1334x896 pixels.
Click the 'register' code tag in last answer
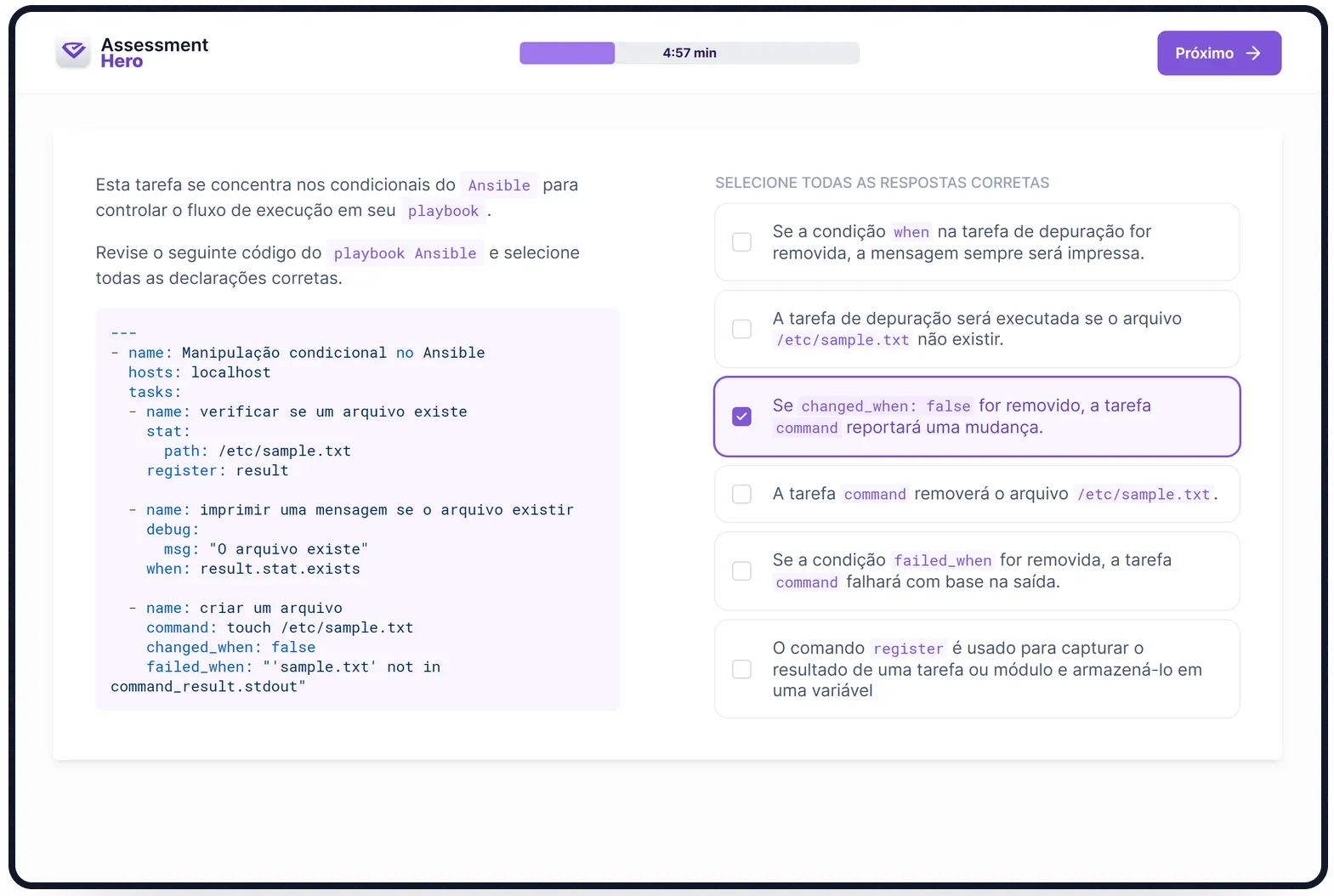point(908,649)
